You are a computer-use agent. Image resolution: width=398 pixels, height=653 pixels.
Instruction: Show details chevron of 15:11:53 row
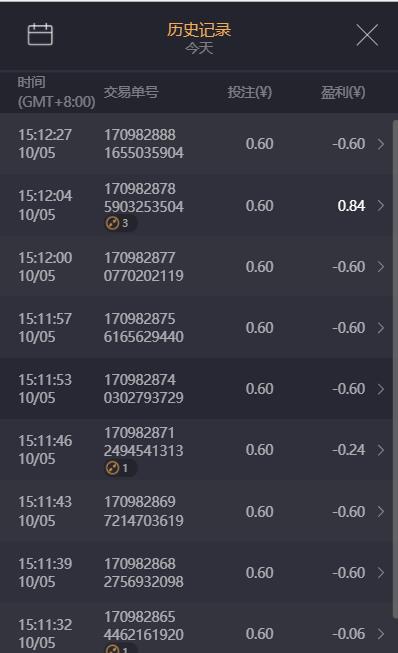[x=381, y=389]
